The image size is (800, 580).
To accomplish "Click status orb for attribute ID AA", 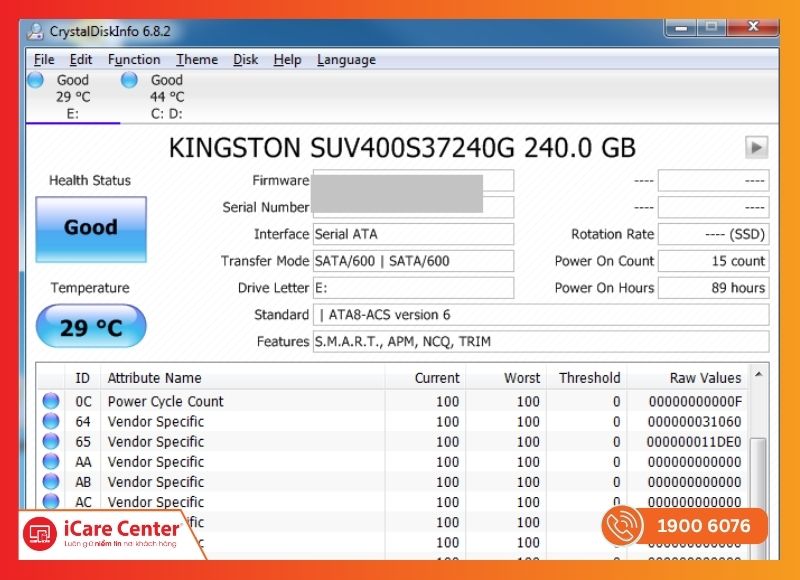I will (51, 462).
